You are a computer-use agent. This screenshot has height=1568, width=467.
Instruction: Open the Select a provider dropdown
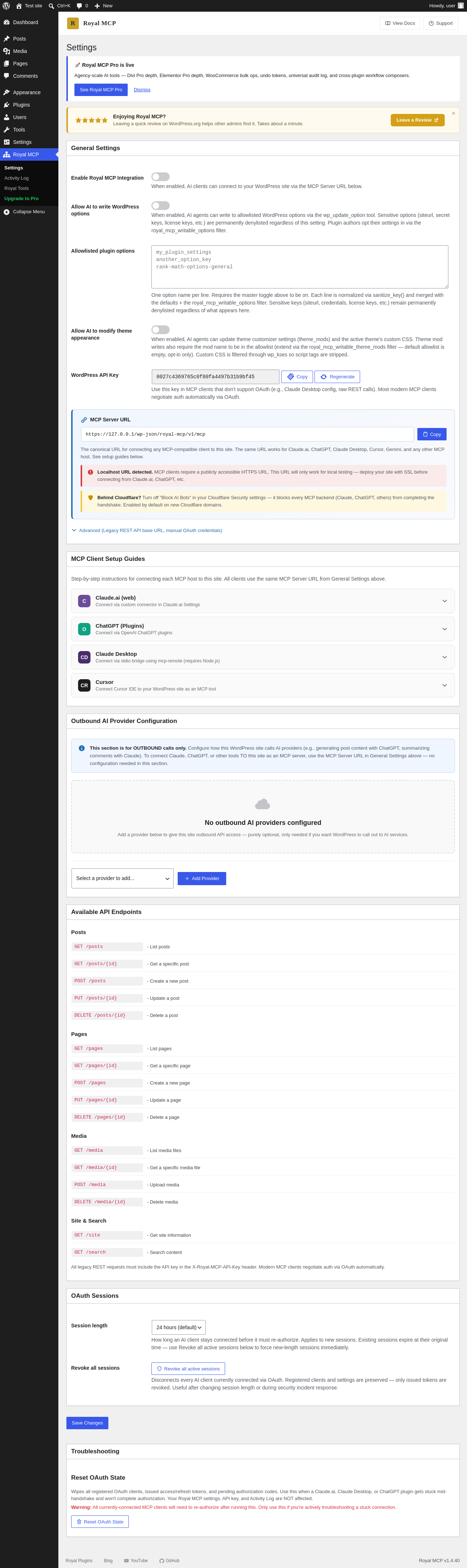(x=122, y=878)
